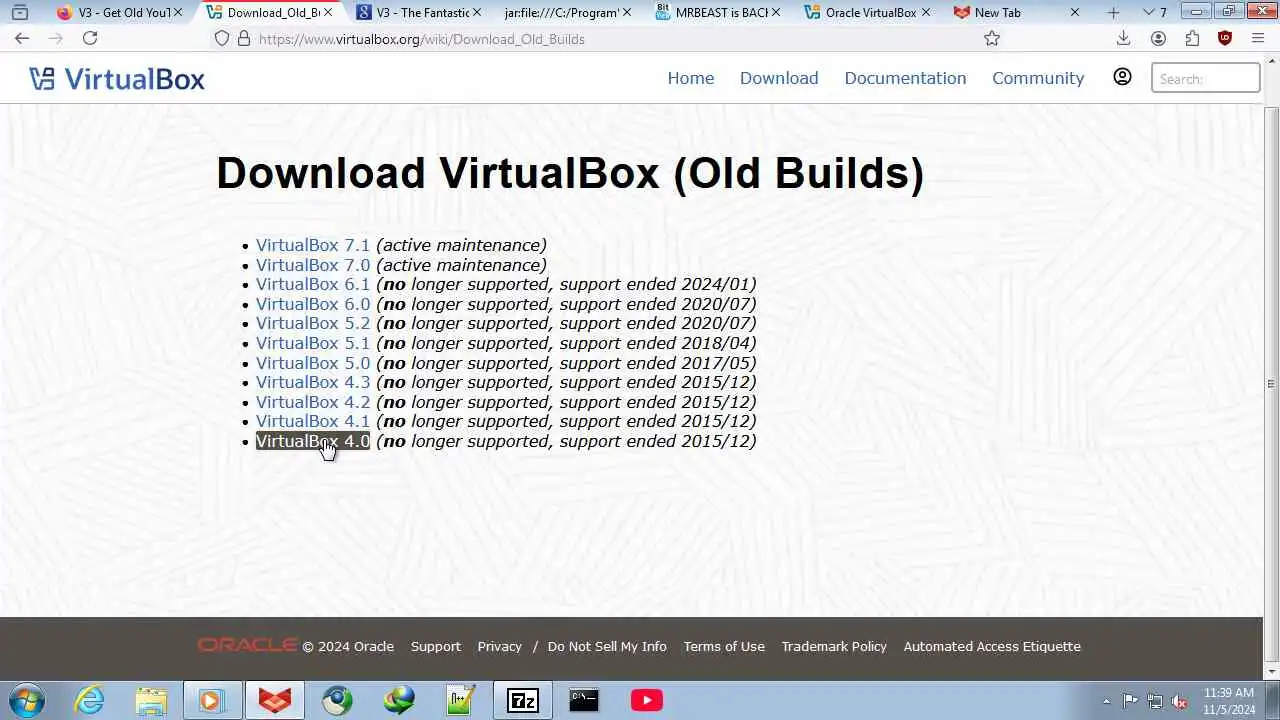
Task: Open the VirtualBox 5.1 link
Action: 313,343
